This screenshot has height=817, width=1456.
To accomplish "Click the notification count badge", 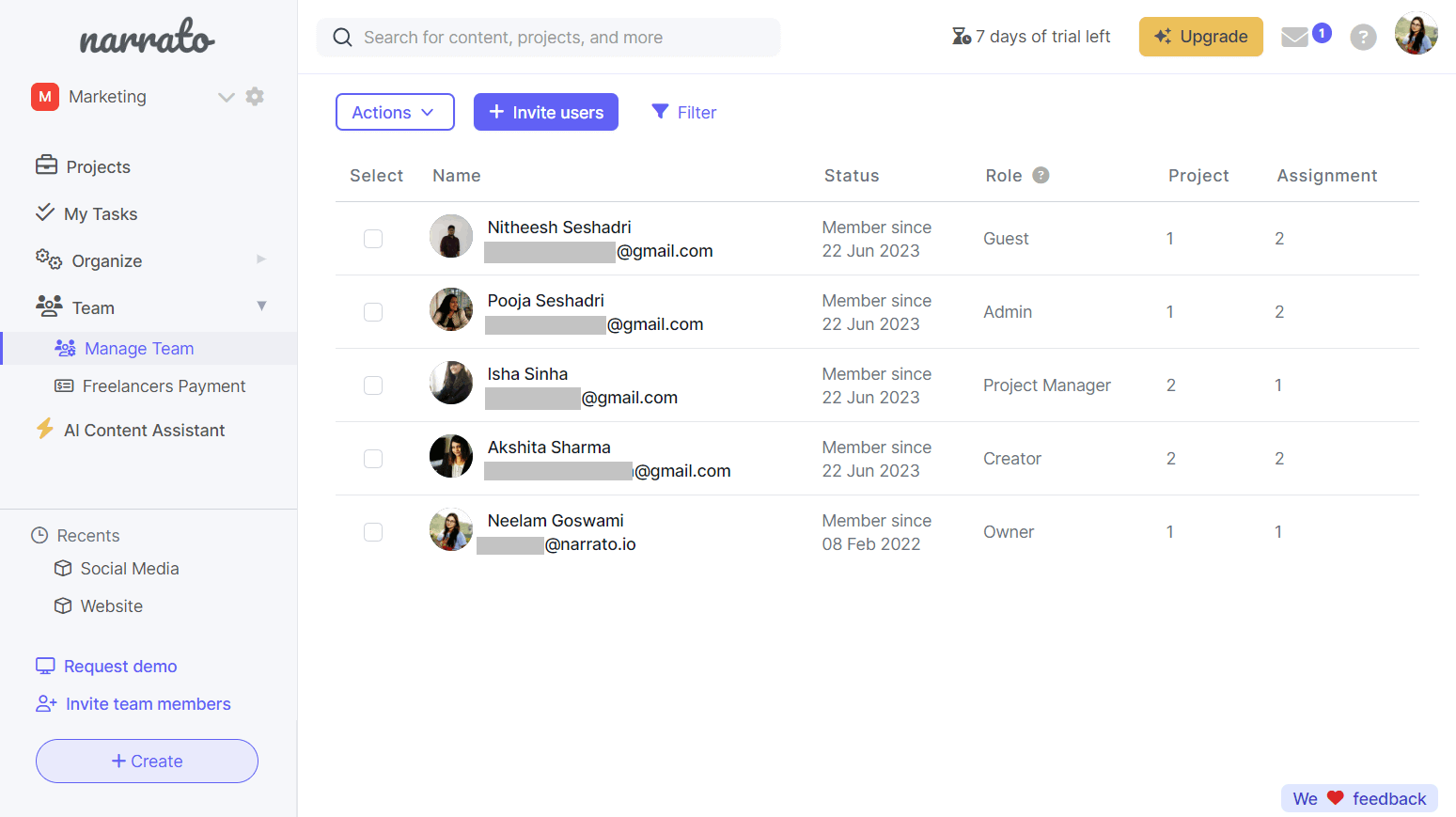I will pos(1322,33).
